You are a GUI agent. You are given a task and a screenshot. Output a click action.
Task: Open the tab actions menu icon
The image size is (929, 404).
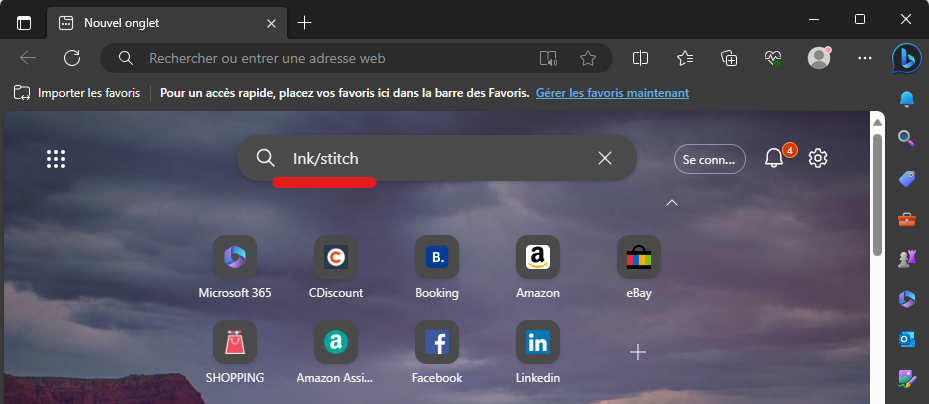coord(24,23)
